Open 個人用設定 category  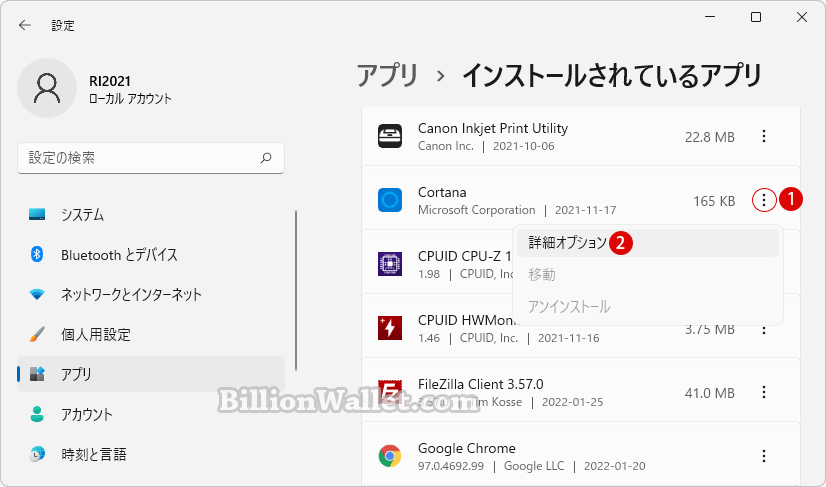pyautogui.click(x=151, y=334)
